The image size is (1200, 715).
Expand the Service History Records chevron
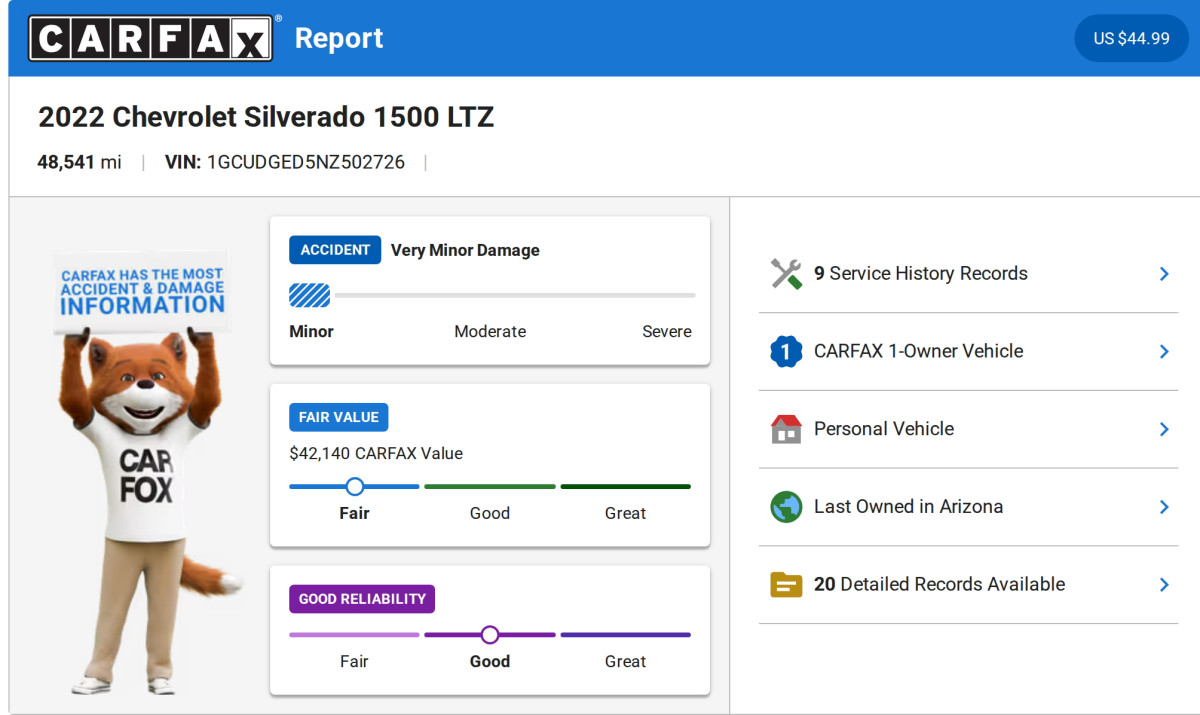click(x=1164, y=274)
